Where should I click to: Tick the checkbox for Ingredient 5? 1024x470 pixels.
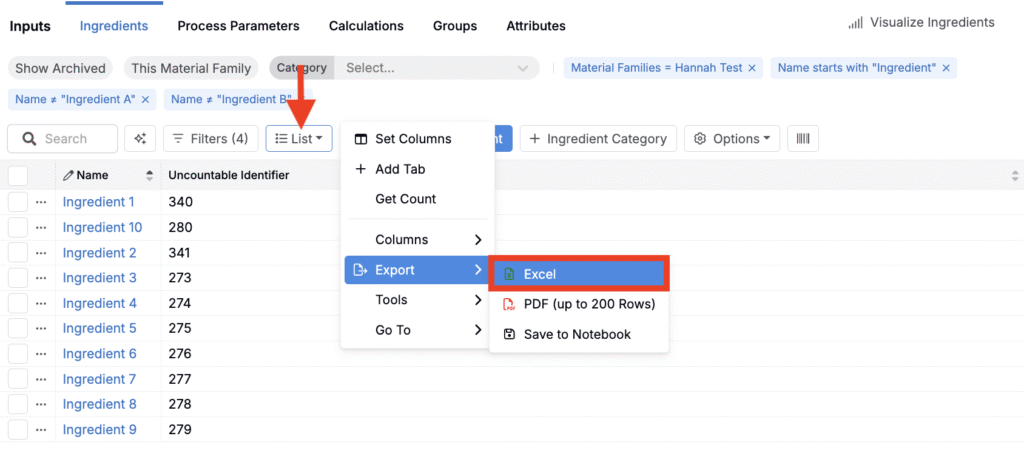pyautogui.click(x=17, y=328)
